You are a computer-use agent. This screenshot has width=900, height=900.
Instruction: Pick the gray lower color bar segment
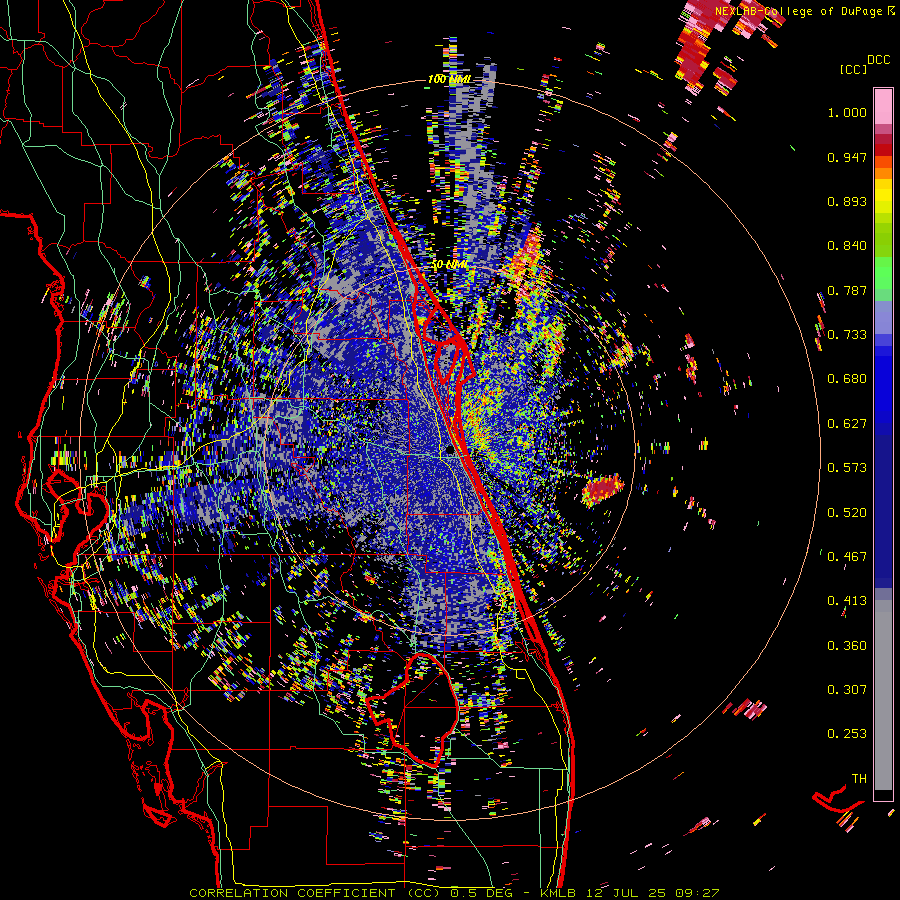pos(883,695)
